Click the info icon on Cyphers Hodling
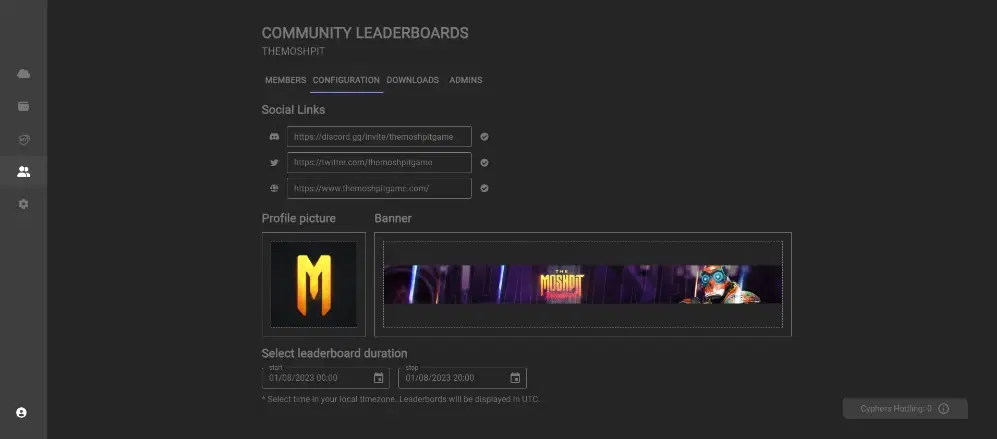Viewport: 997px width, 439px height. (944, 408)
